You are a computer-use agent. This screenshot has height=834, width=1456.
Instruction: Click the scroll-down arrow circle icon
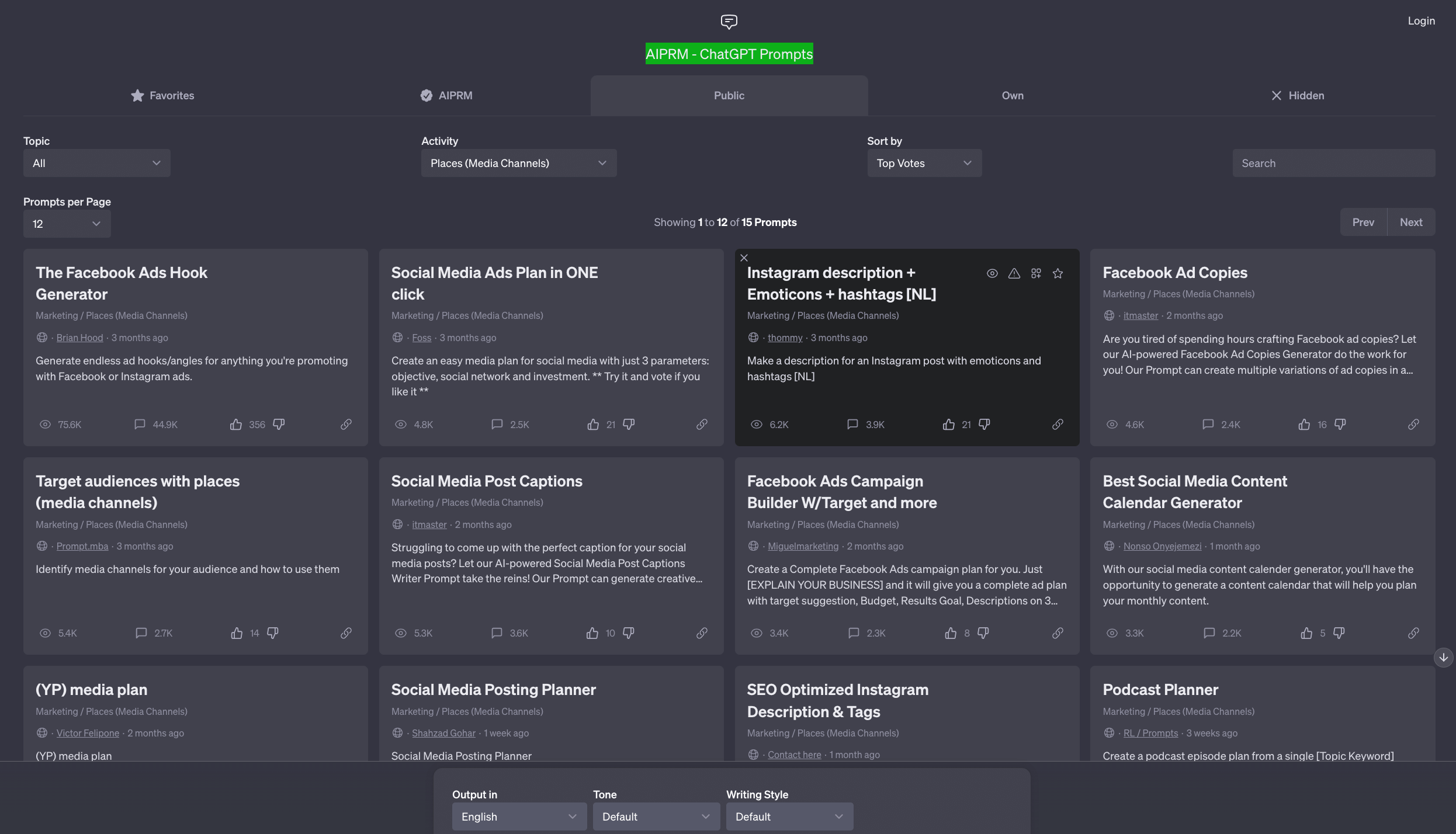(1443, 657)
